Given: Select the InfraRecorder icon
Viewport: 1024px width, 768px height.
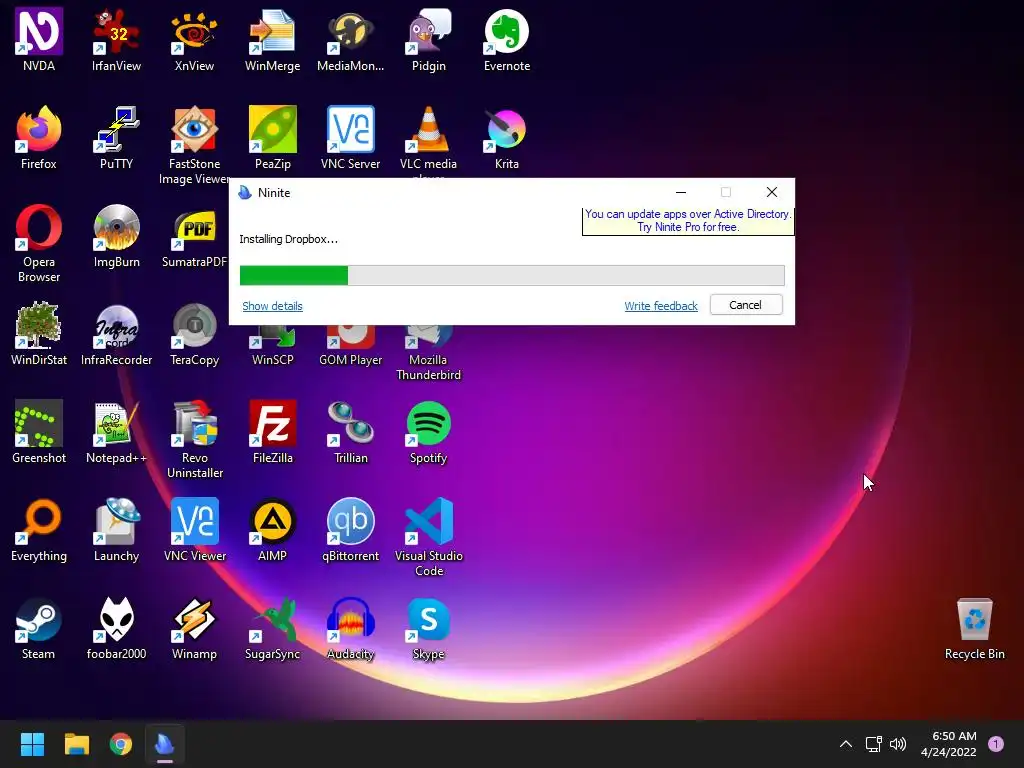Looking at the screenshot, I should 116,334.
